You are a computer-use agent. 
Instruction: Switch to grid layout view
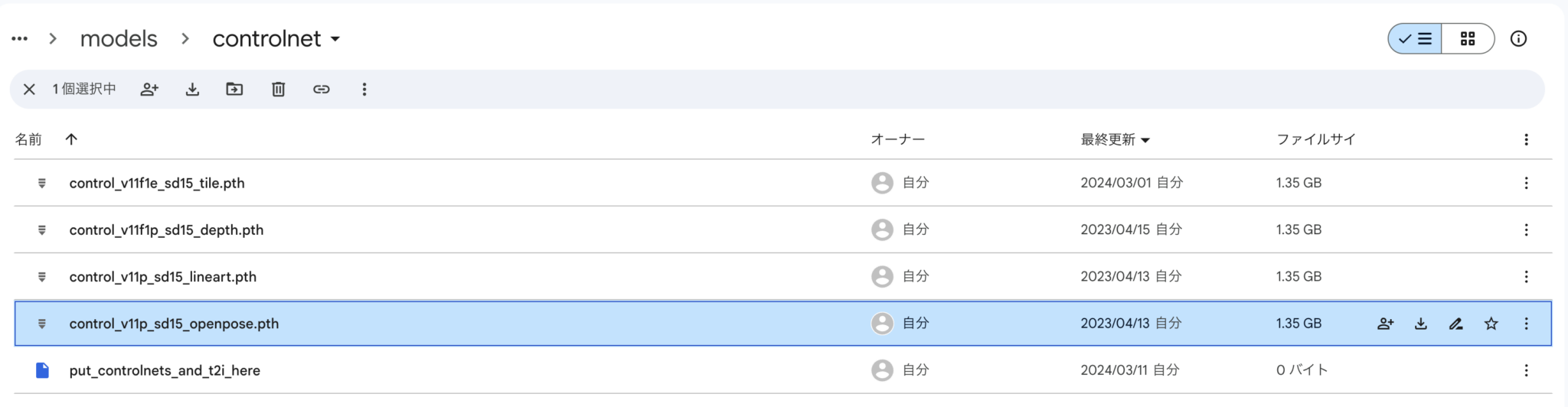[1467, 39]
